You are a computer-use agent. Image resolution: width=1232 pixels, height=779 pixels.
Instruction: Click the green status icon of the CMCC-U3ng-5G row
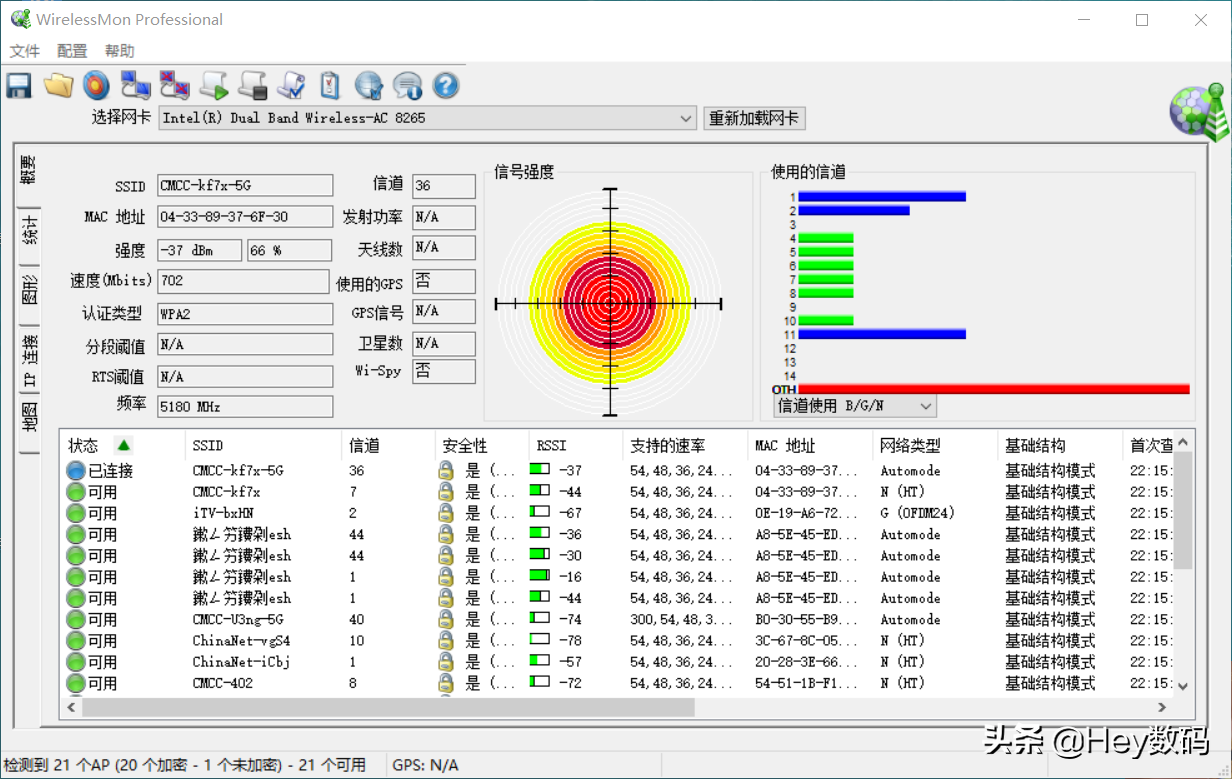[x=76, y=619]
